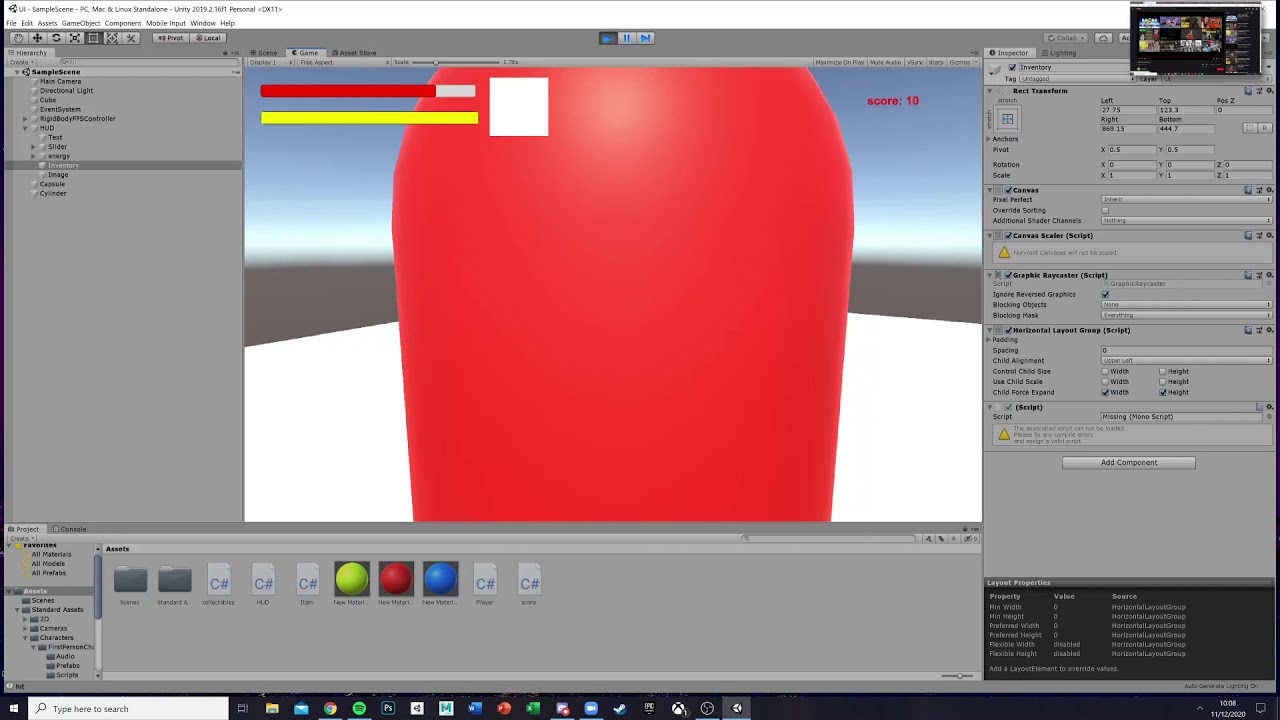Select the Move tool in toolbar

coord(37,38)
